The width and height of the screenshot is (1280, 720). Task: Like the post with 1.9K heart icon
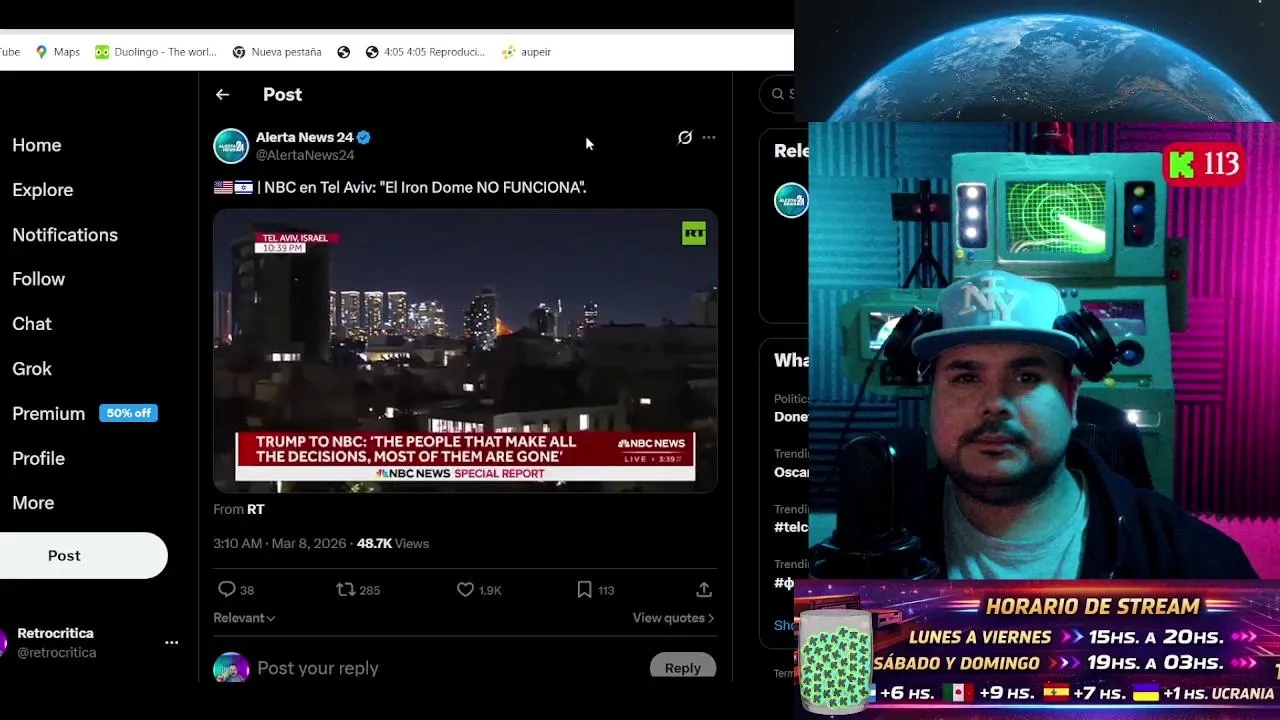[465, 590]
